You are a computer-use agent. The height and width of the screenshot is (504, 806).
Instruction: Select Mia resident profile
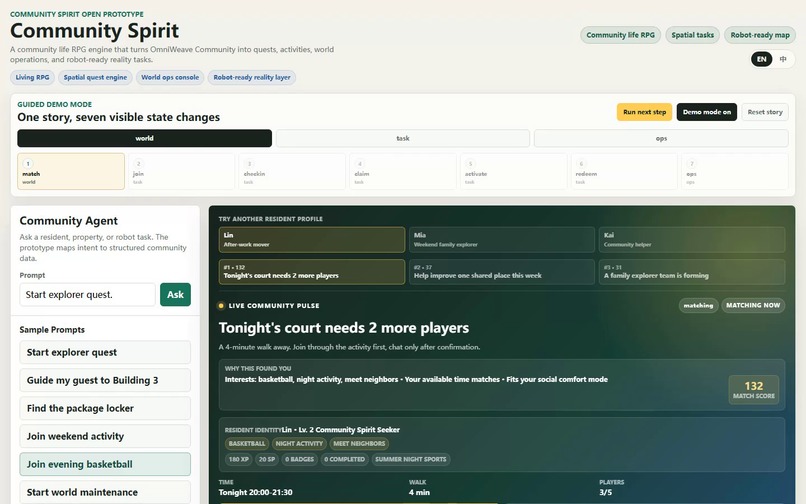pyautogui.click(x=502, y=240)
